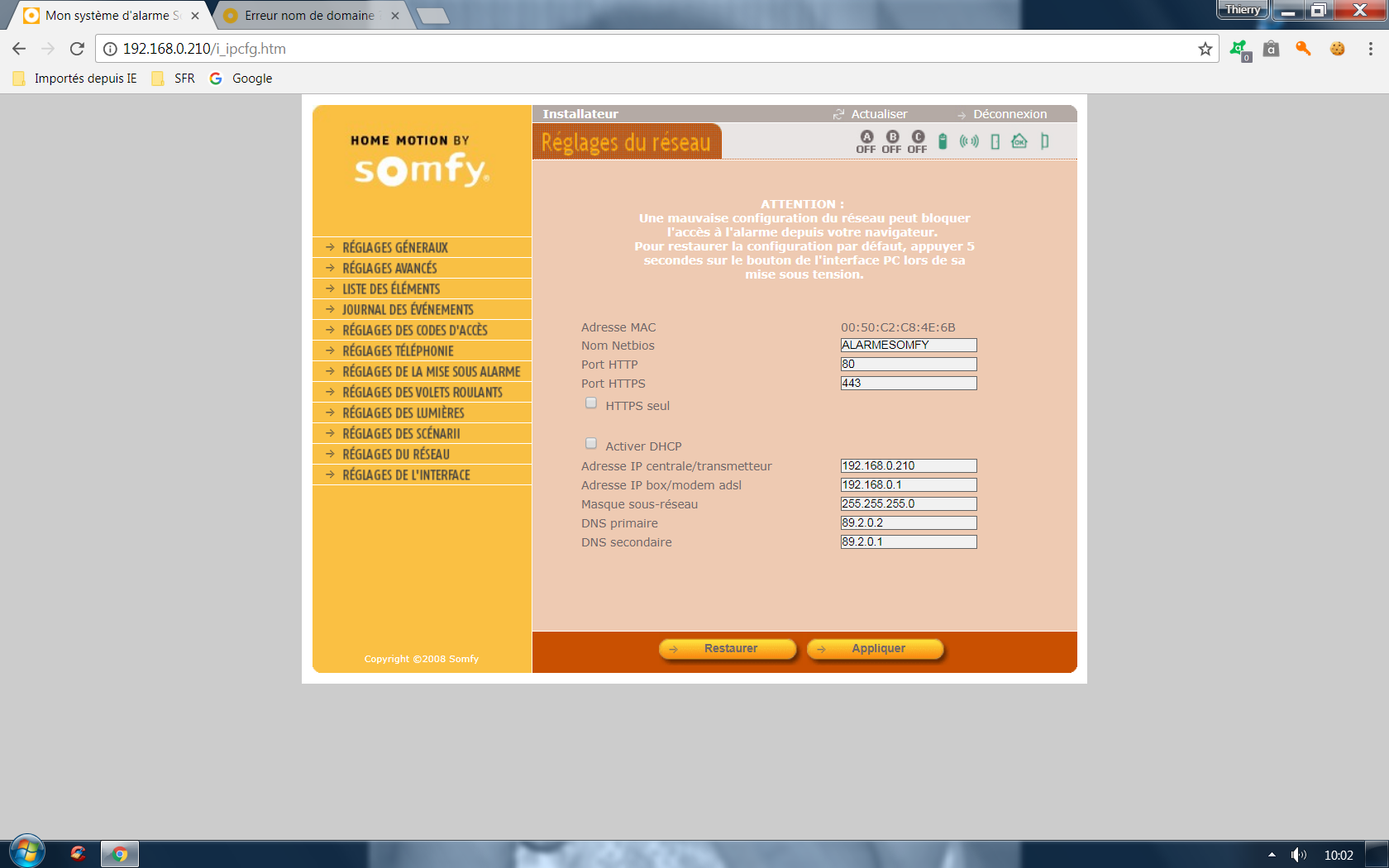
Task: Click the Avast shopping bag extension
Action: point(1272,49)
